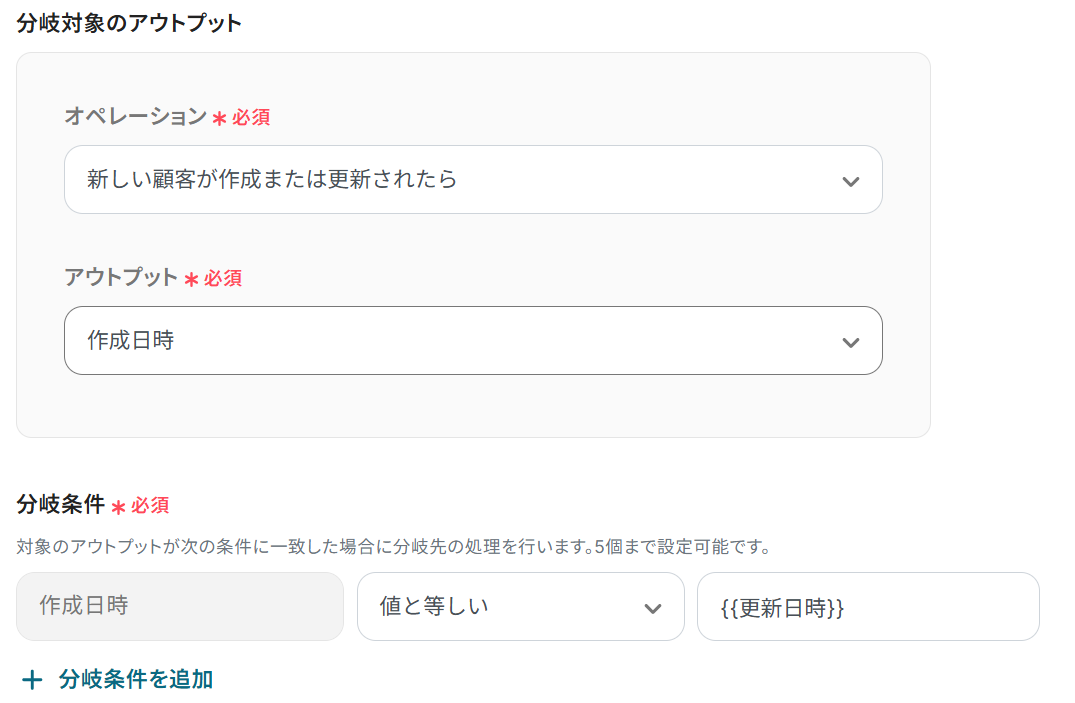Click the 分岐条件を追加 link
This screenshot has width=1075, height=703.
pos(136,680)
